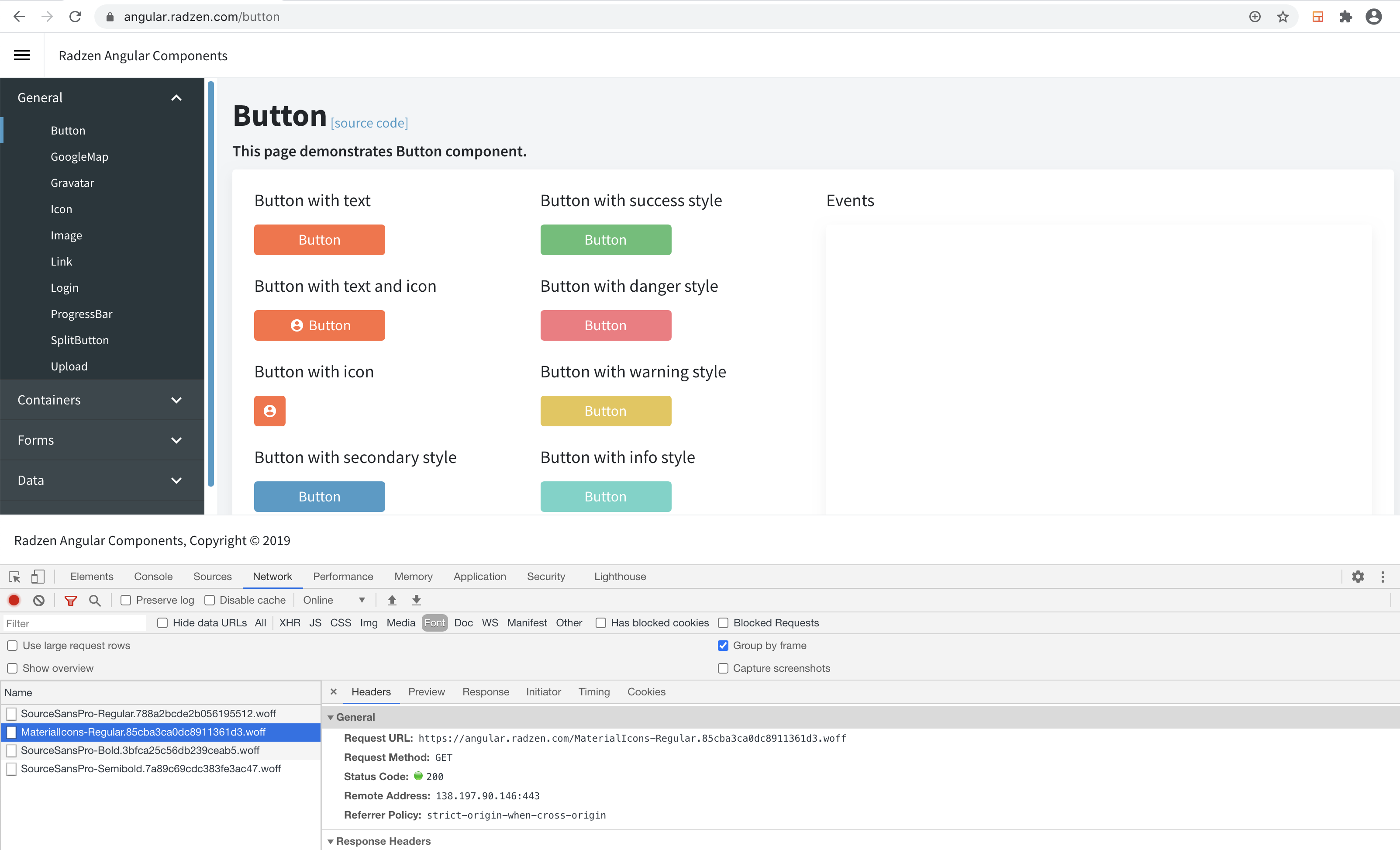Click the yellow warning Button

point(606,411)
